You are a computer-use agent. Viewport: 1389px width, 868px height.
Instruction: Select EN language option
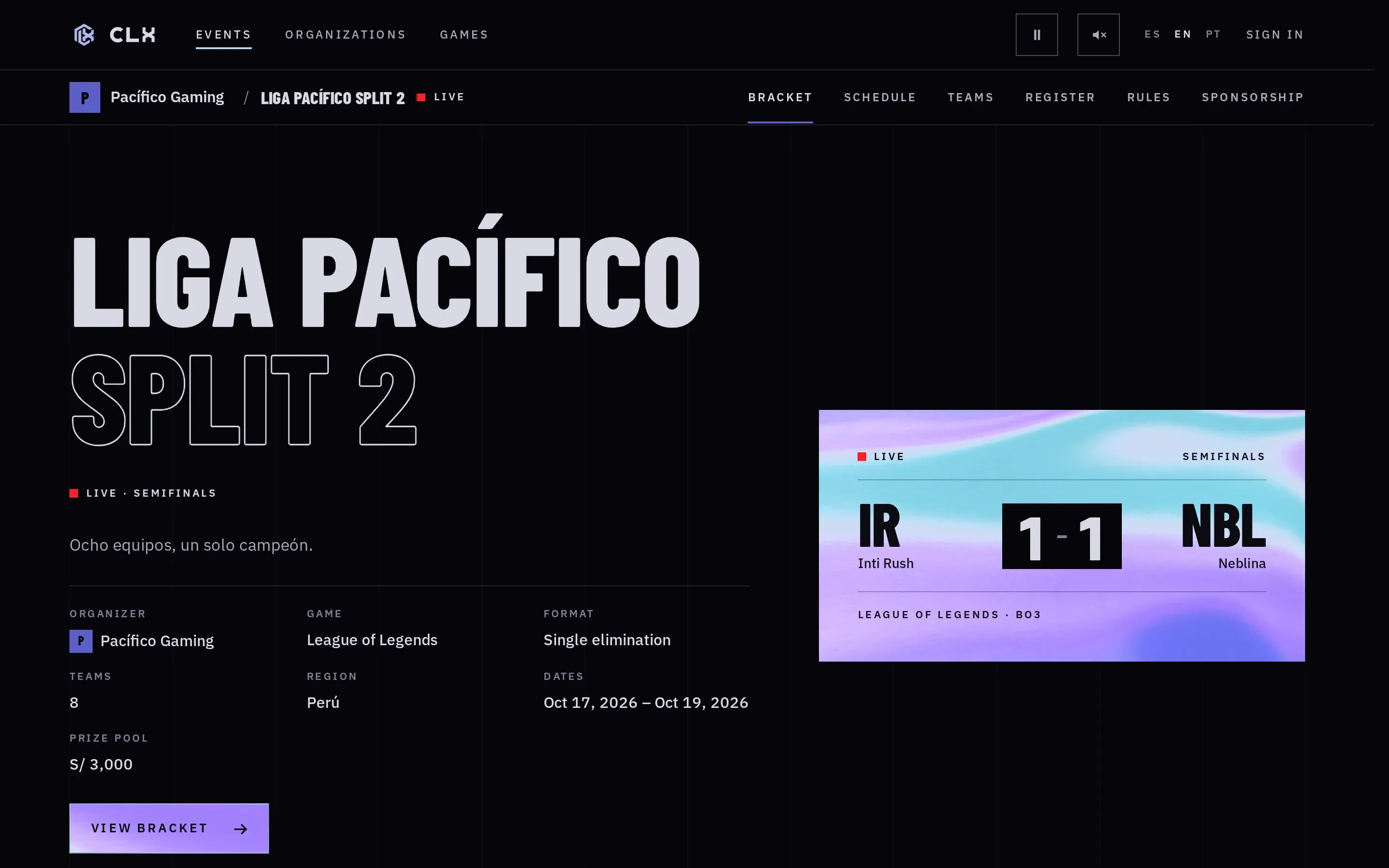click(x=1183, y=34)
